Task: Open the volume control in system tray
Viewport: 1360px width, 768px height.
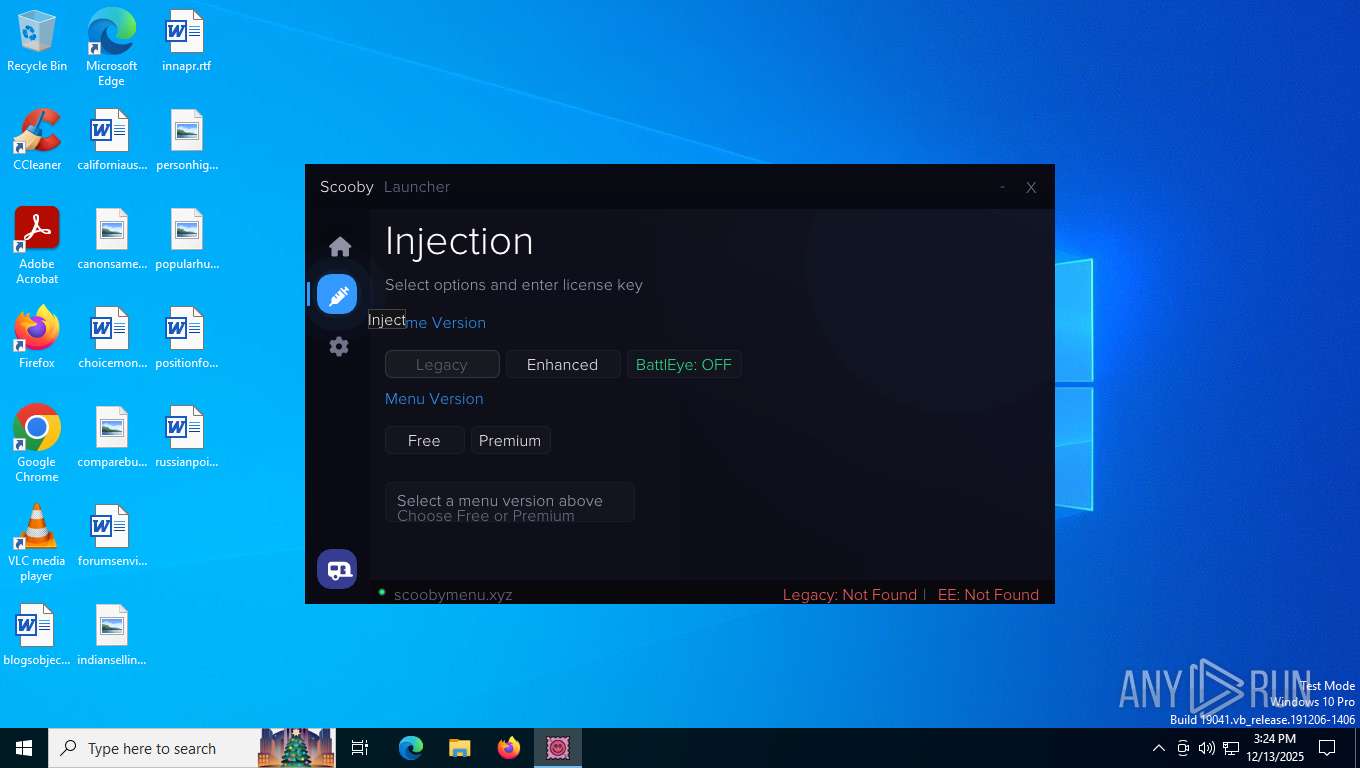Action: (x=1207, y=748)
